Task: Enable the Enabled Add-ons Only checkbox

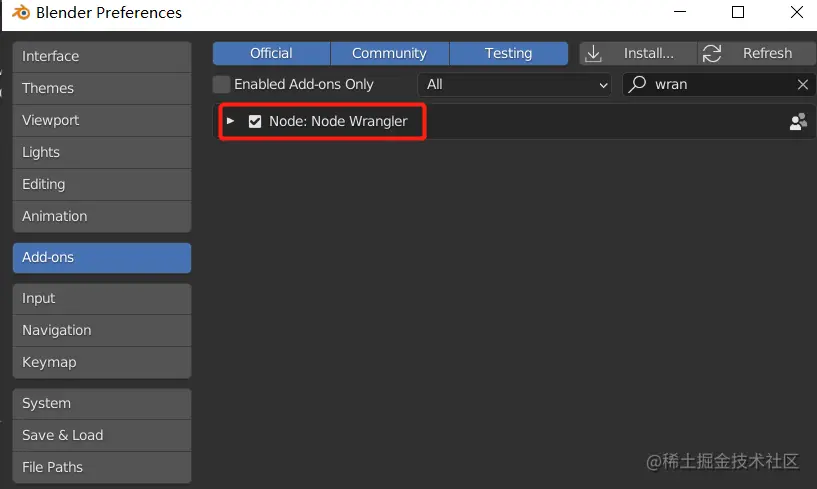Action: coord(221,84)
